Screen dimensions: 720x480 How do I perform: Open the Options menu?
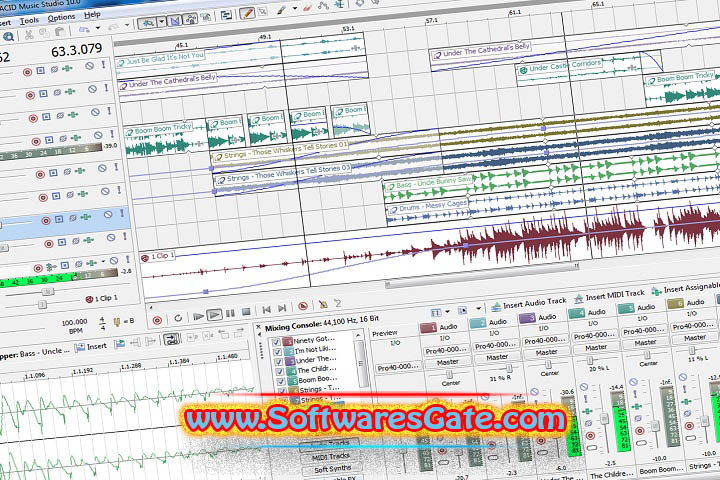(x=61, y=18)
